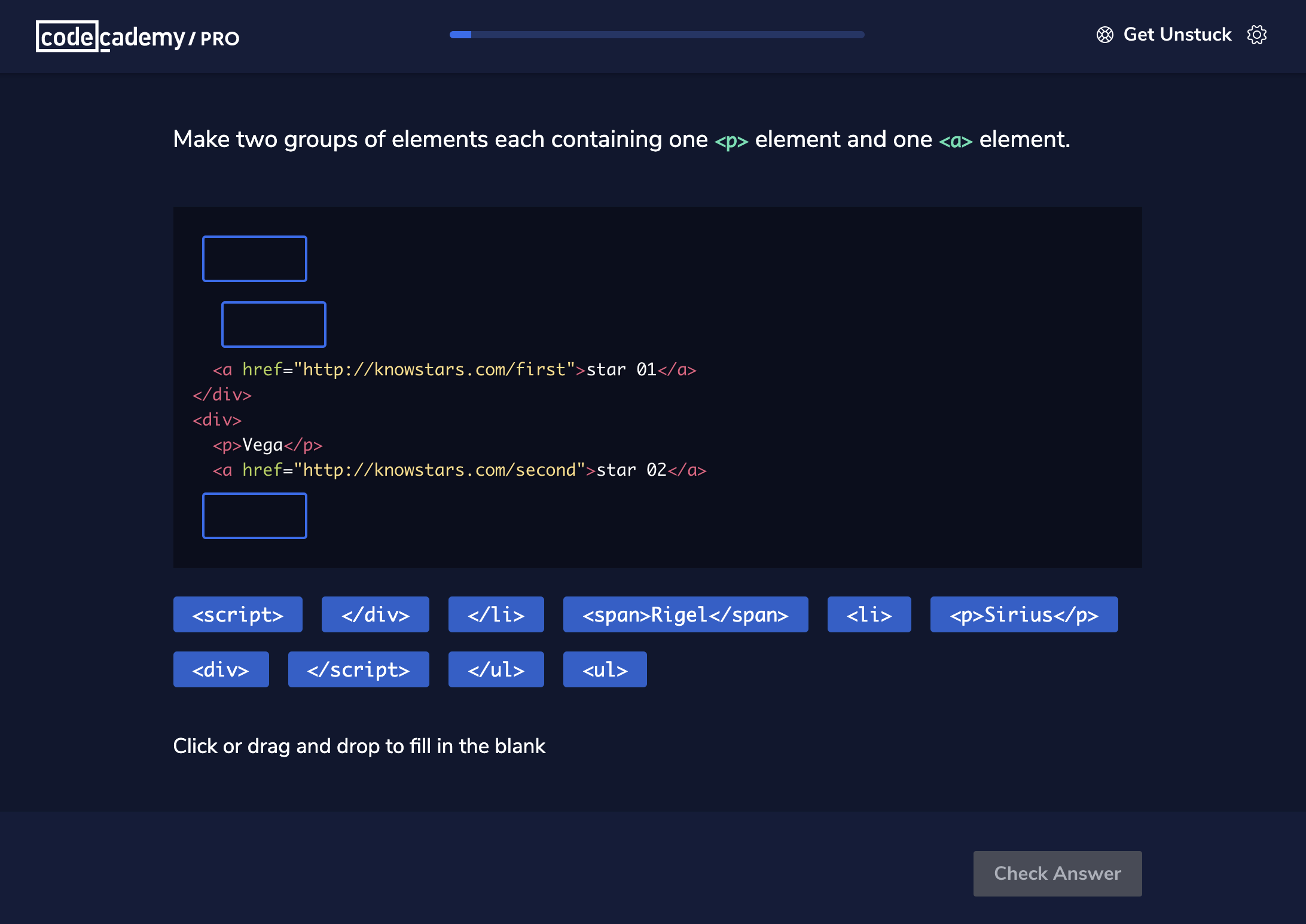Pick the </div> answer tile
Screen dimensions: 1306x924
[376, 614]
